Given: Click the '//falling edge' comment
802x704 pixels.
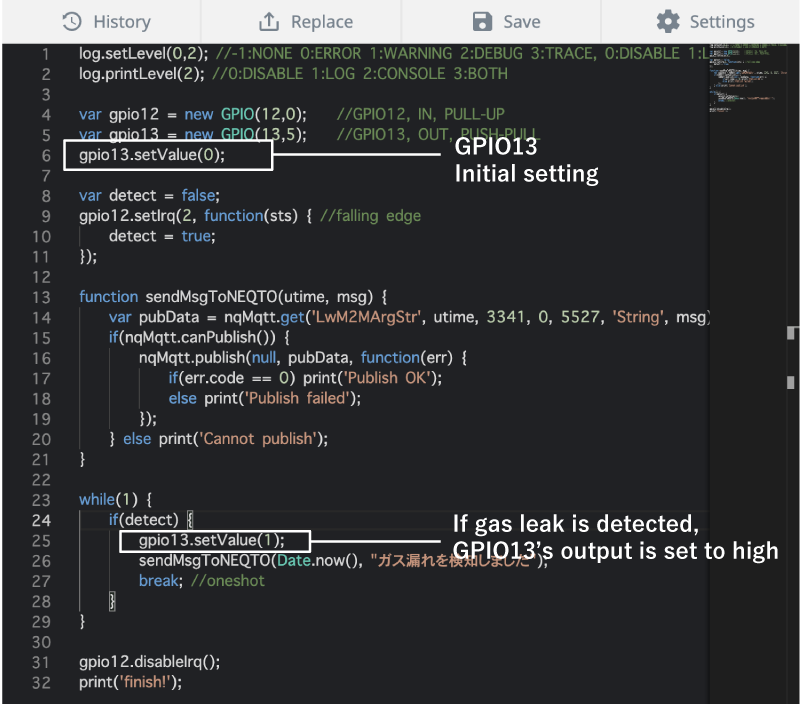Looking at the screenshot, I should (x=370, y=216).
